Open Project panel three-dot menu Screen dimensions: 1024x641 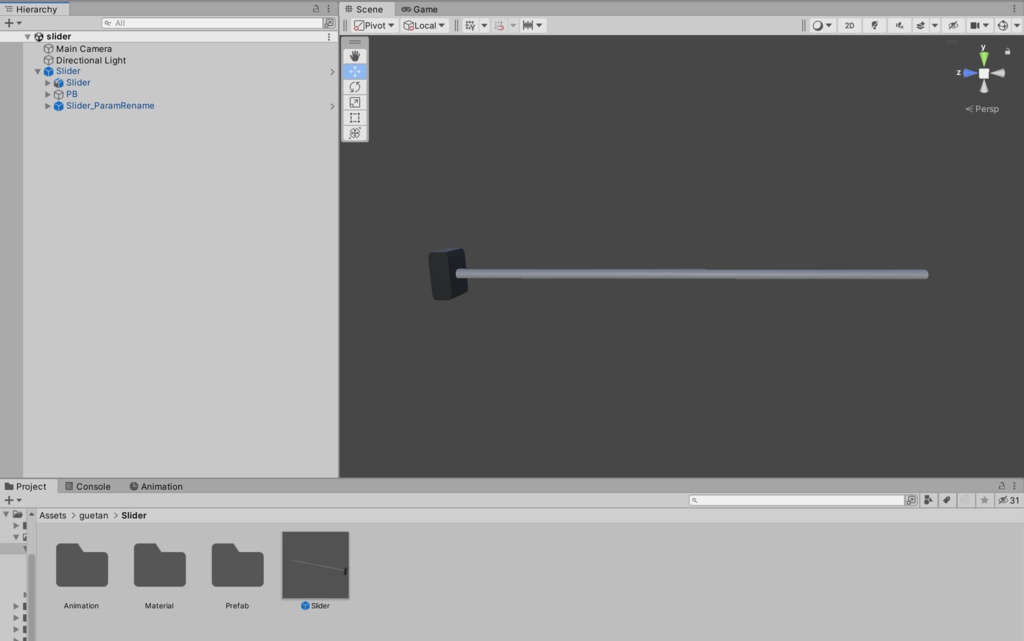[x=1014, y=486]
